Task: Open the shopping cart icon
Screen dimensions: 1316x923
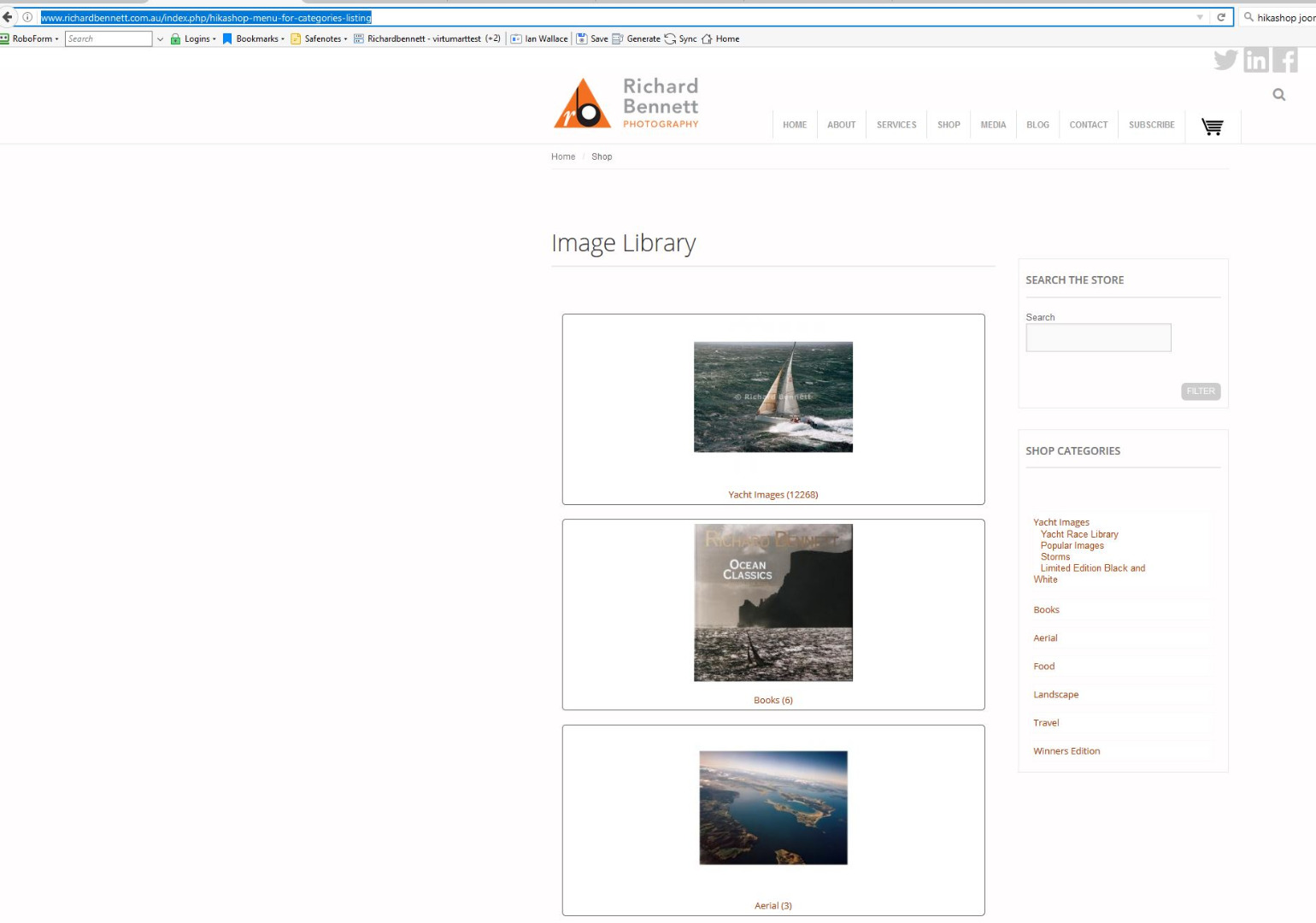Action: [x=1213, y=126]
